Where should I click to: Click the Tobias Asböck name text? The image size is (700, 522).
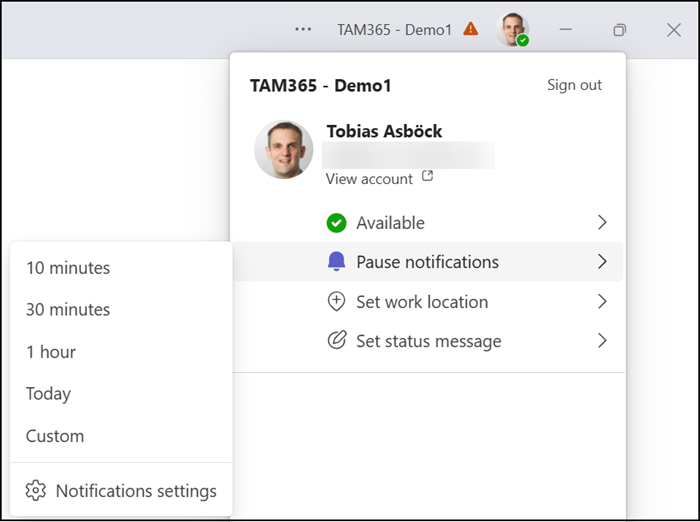point(384,131)
